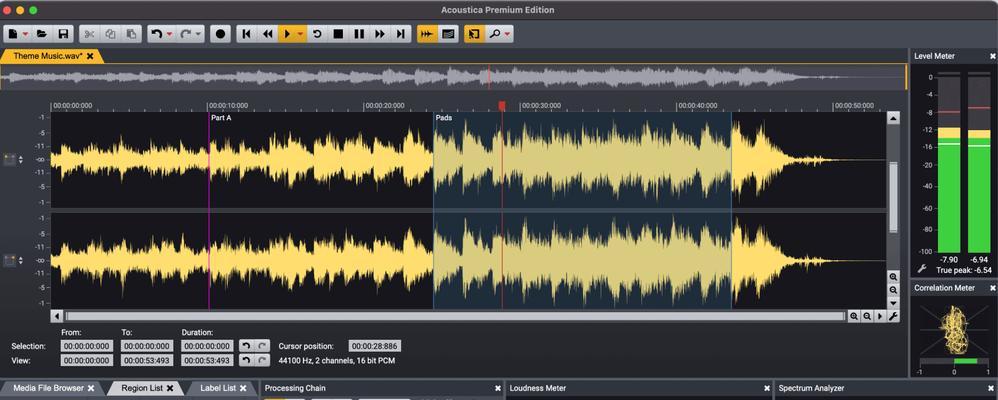
Task: Select the zoom magnifier tool
Action: pyautogui.click(x=494, y=34)
